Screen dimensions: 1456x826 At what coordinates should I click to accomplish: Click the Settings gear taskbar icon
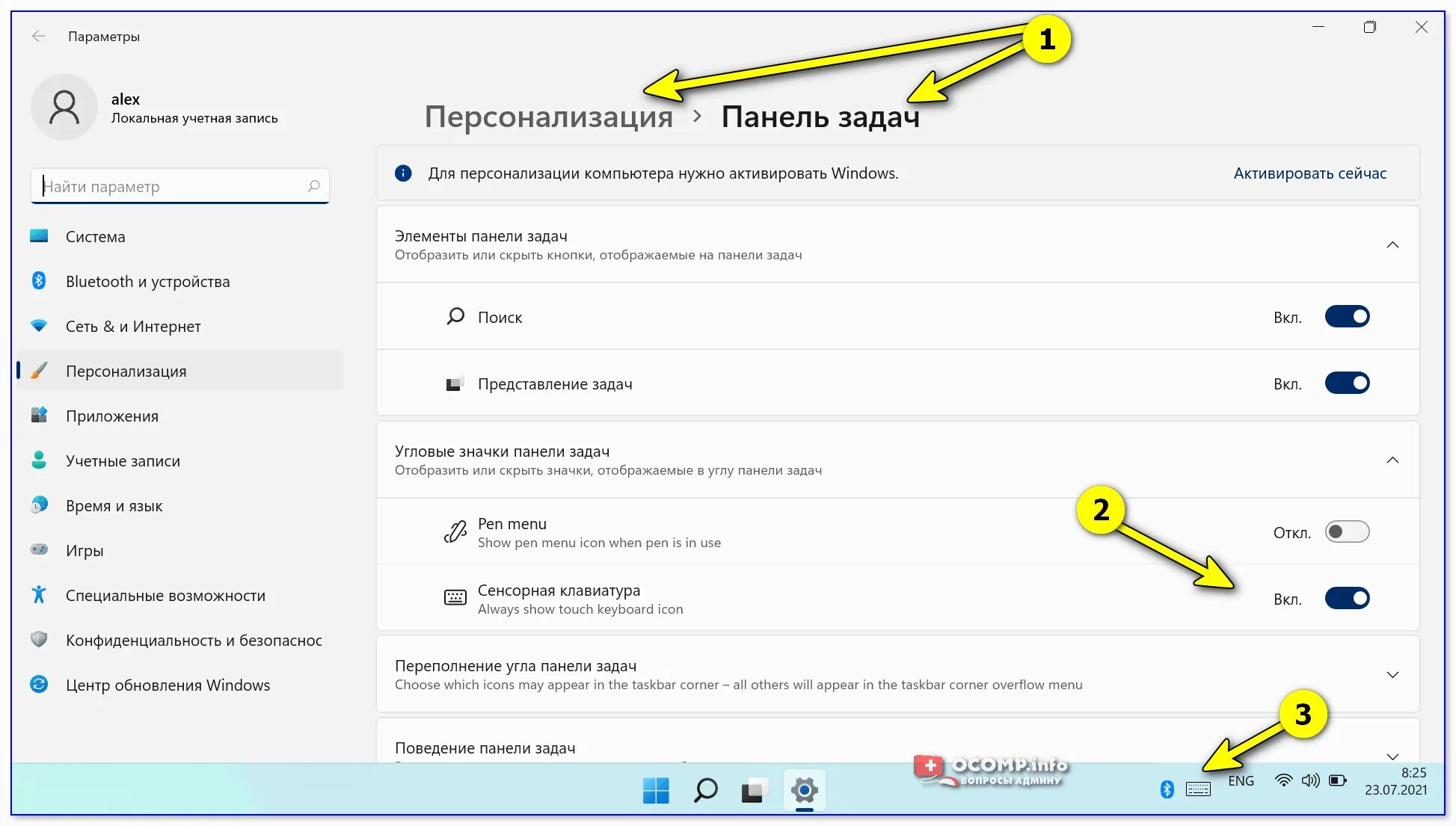pyautogui.click(x=804, y=790)
